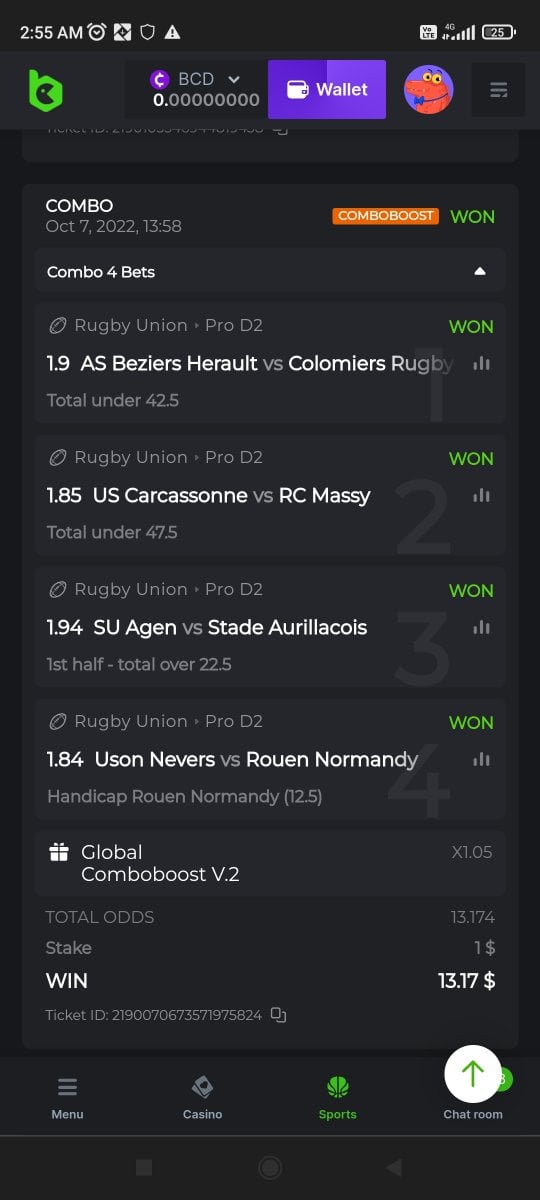The width and height of the screenshot is (540, 1200).
Task: Open the Chat room tab
Action: (473, 1113)
